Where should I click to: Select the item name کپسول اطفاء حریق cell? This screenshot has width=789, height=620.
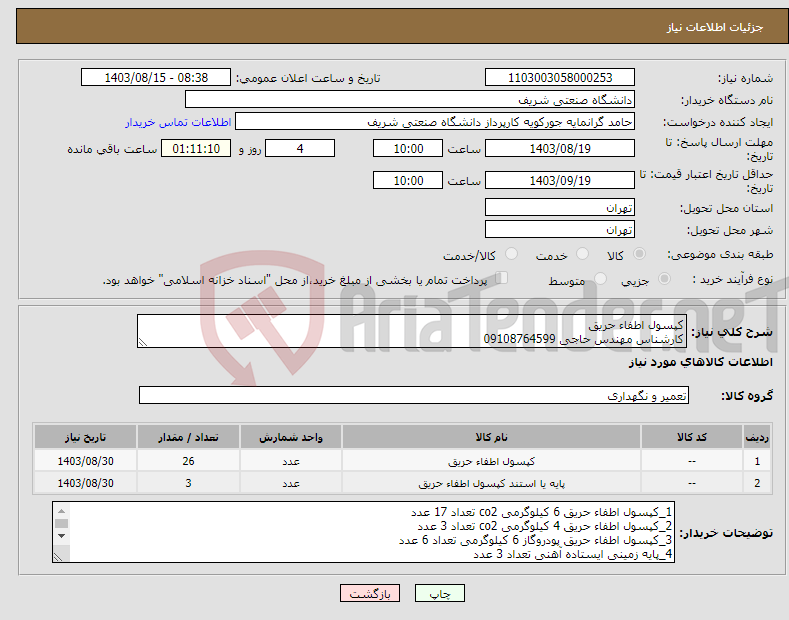[491, 461]
